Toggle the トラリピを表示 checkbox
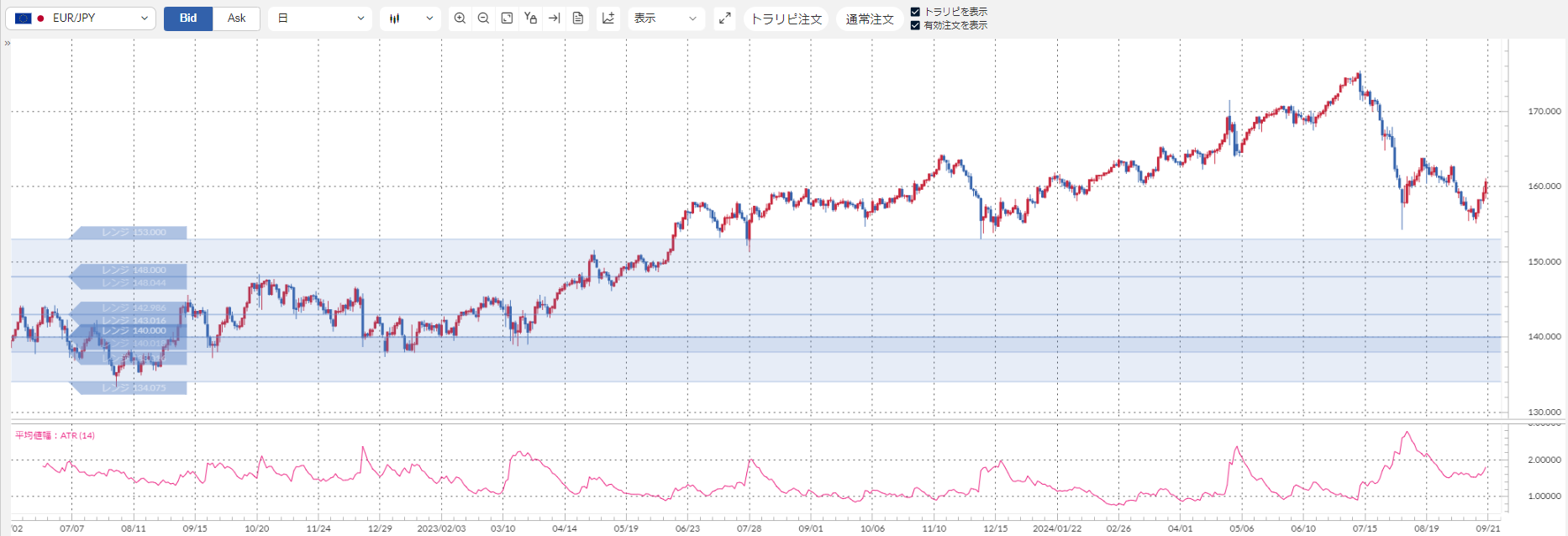This screenshot has height=536, width=1568. (x=915, y=12)
